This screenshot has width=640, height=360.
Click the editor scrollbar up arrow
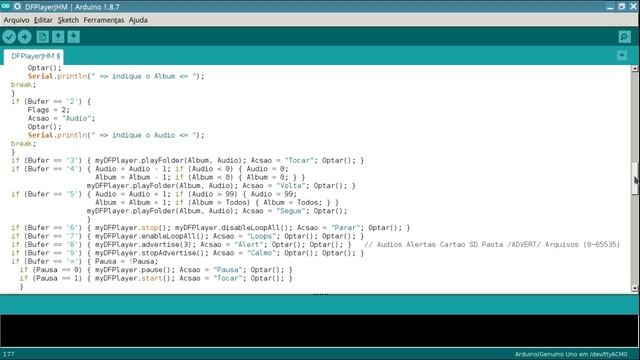[x=635, y=69]
